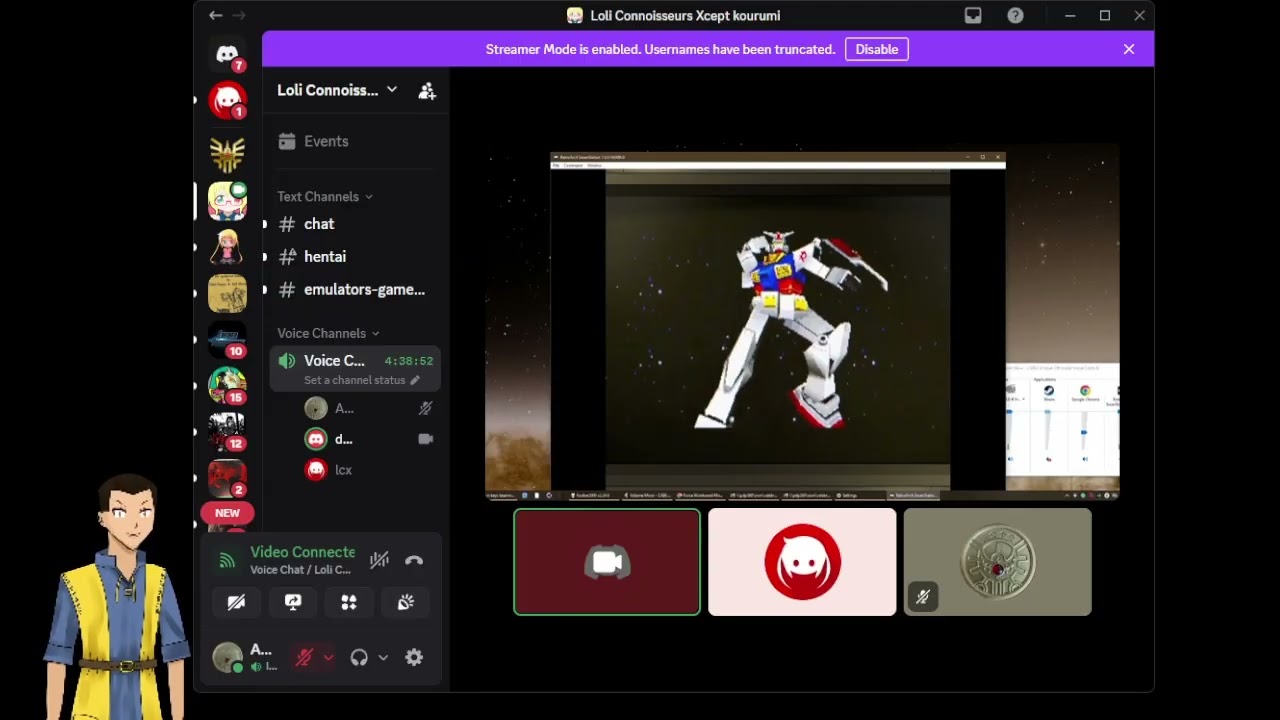Click the muted mic badge on coin tile
This screenshot has width=1280, height=720.
pyautogui.click(x=923, y=597)
